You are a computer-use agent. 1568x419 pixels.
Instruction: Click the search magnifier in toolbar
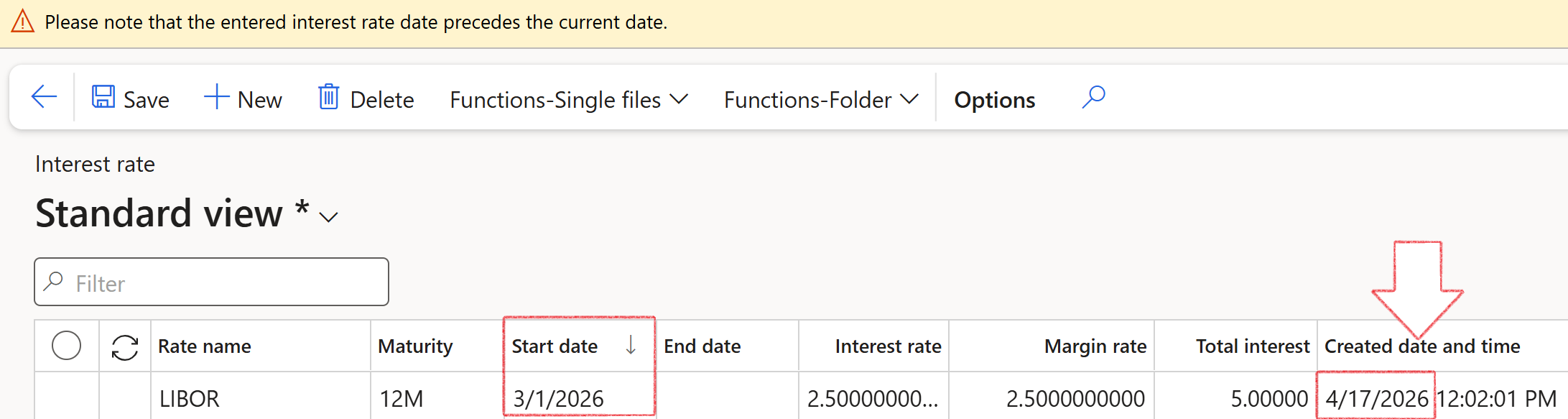coord(1093,97)
